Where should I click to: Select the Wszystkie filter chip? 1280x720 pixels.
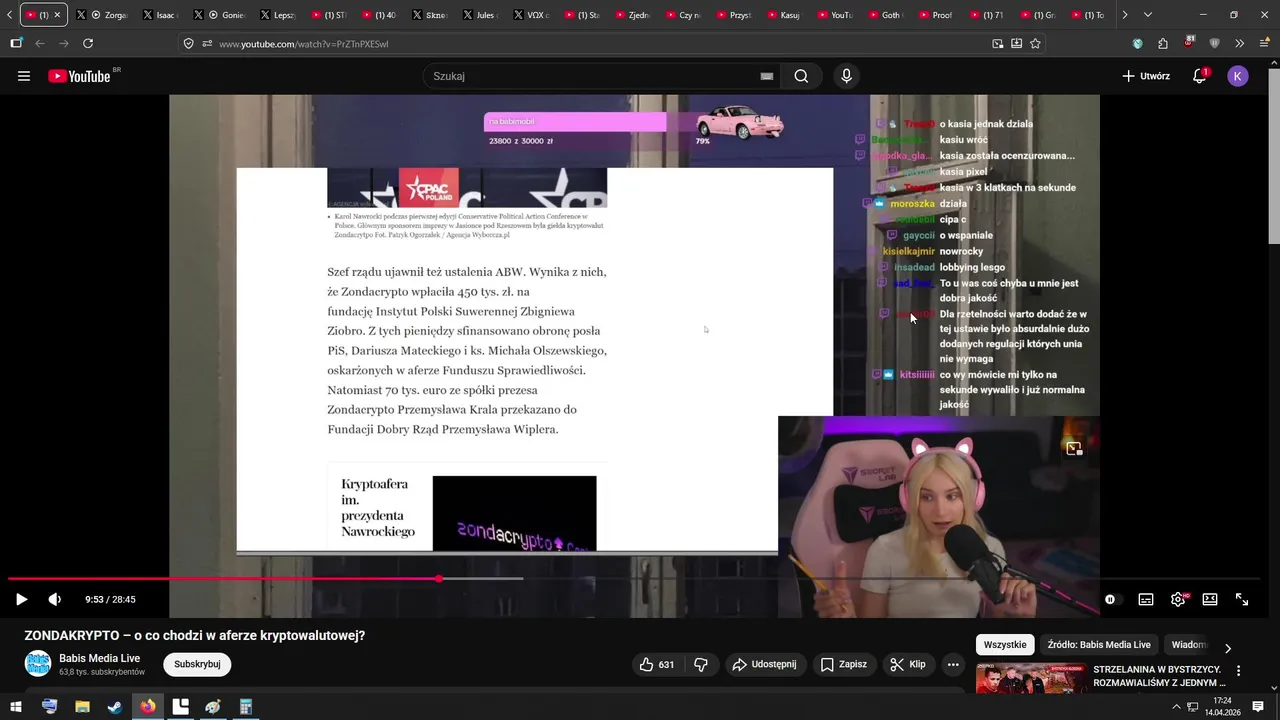point(1005,645)
